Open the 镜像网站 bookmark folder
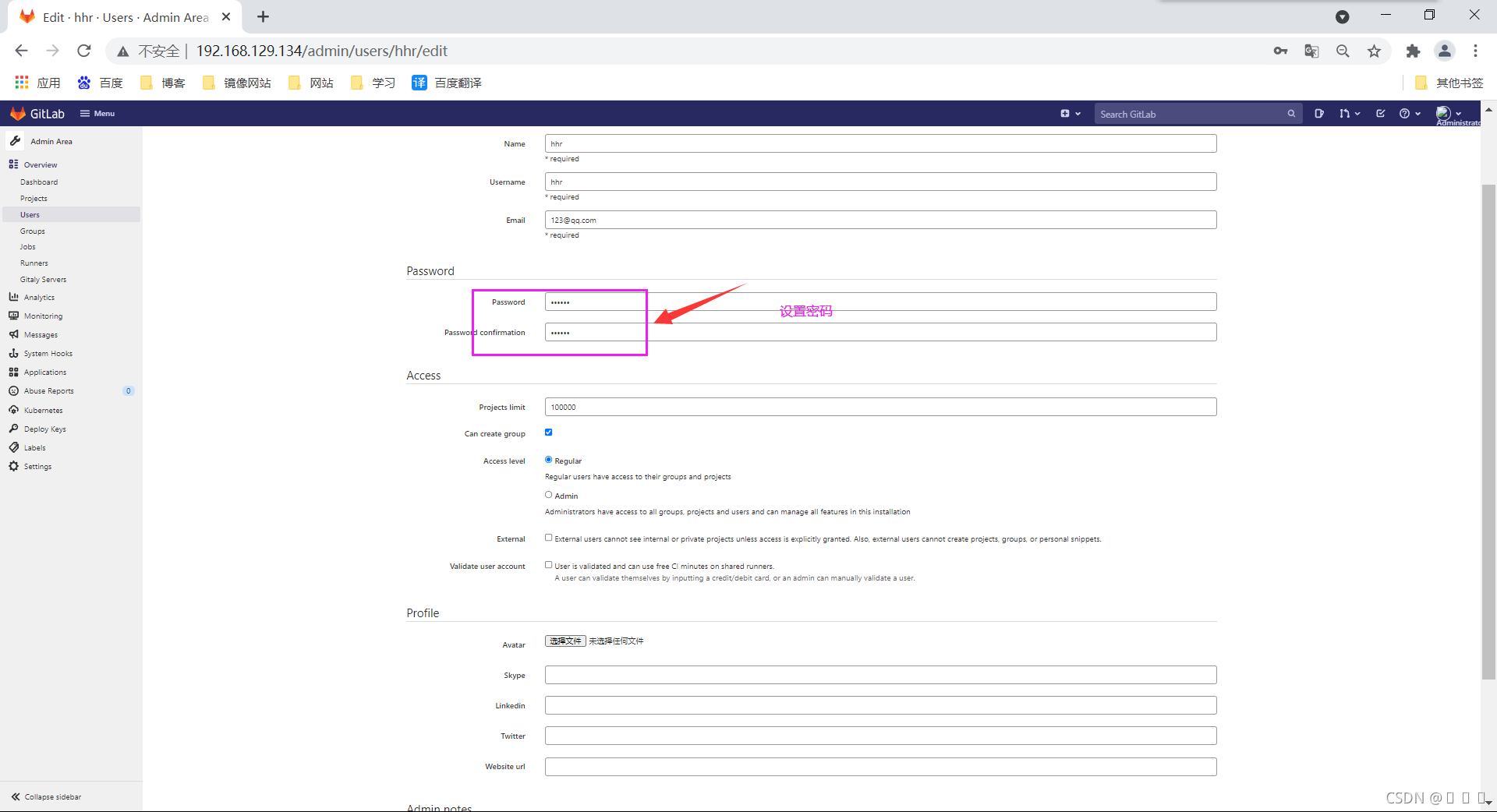Image resolution: width=1497 pixels, height=812 pixels. [x=236, y=83]
